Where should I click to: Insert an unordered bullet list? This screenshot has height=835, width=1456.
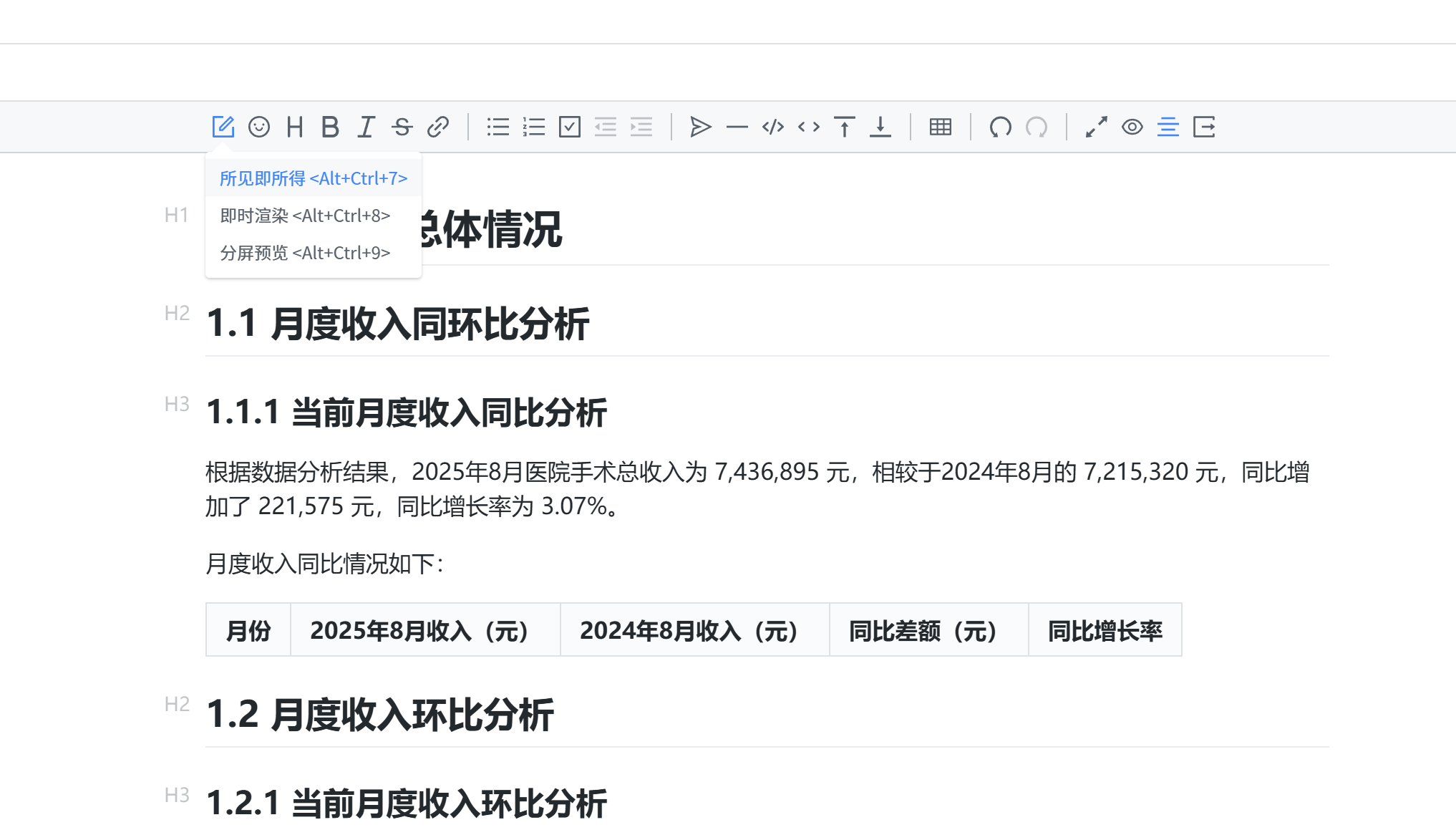click(498, 127)
